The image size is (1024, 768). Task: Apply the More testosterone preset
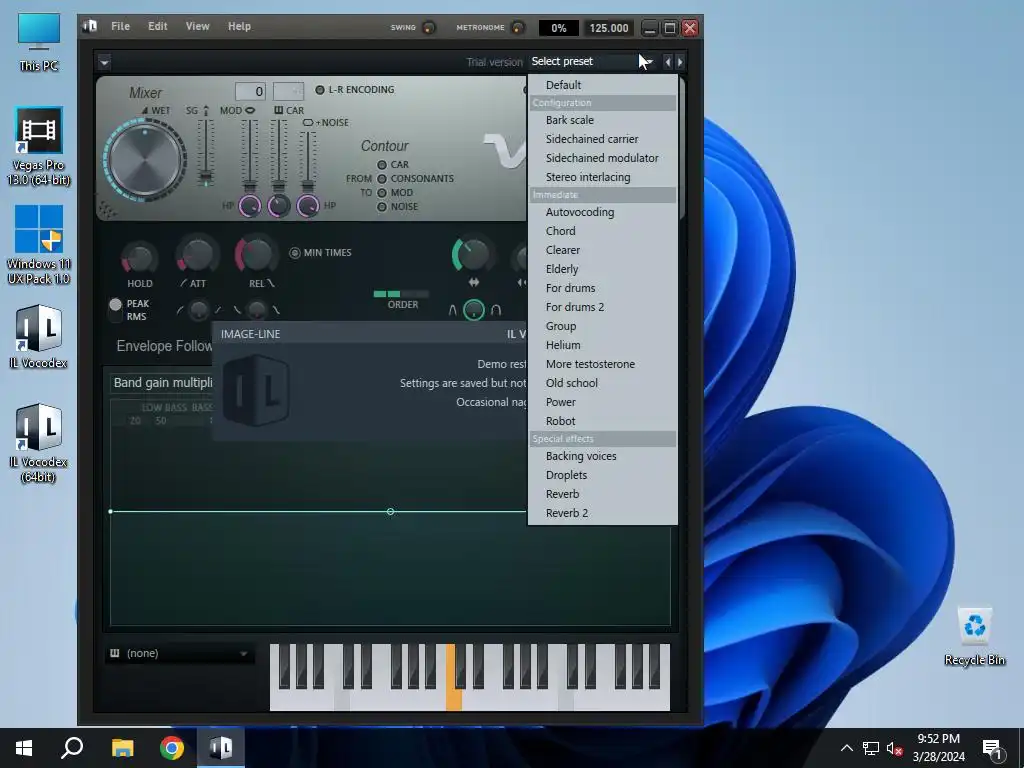click(602, 364)
